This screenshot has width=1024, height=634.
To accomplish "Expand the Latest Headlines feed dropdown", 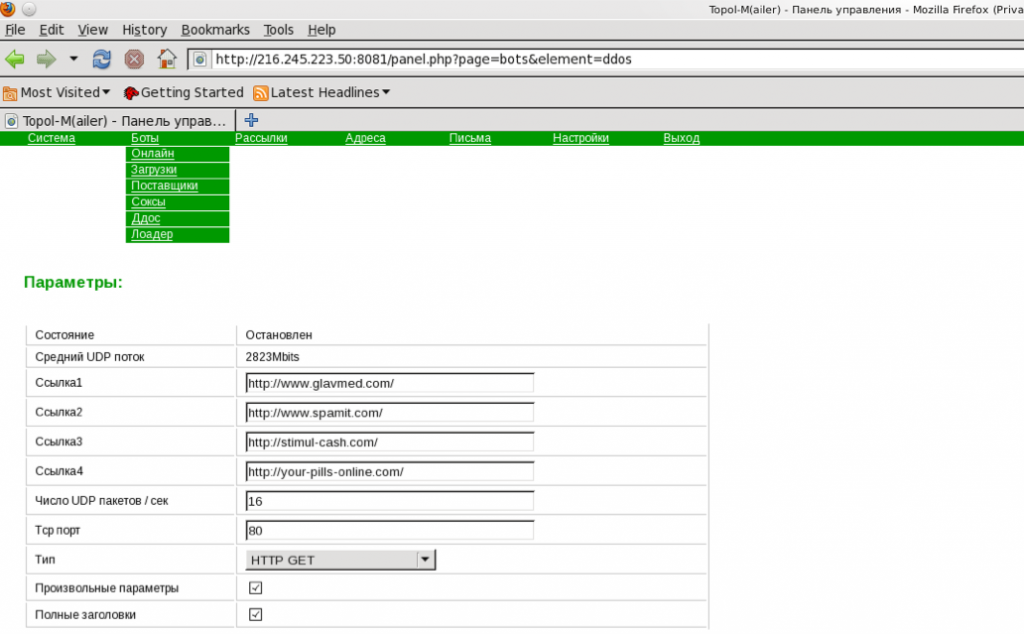I will coord(321,92).
